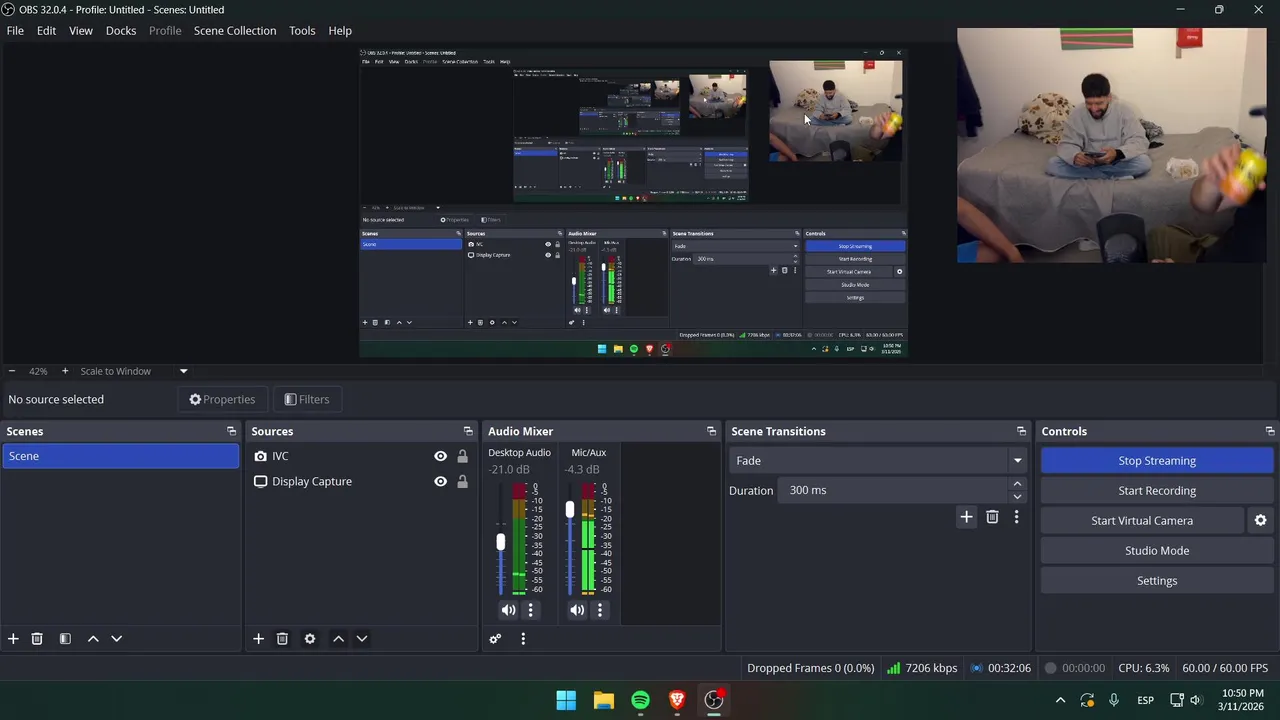Toggle lock on IVC source

click(x=462, y=456)
